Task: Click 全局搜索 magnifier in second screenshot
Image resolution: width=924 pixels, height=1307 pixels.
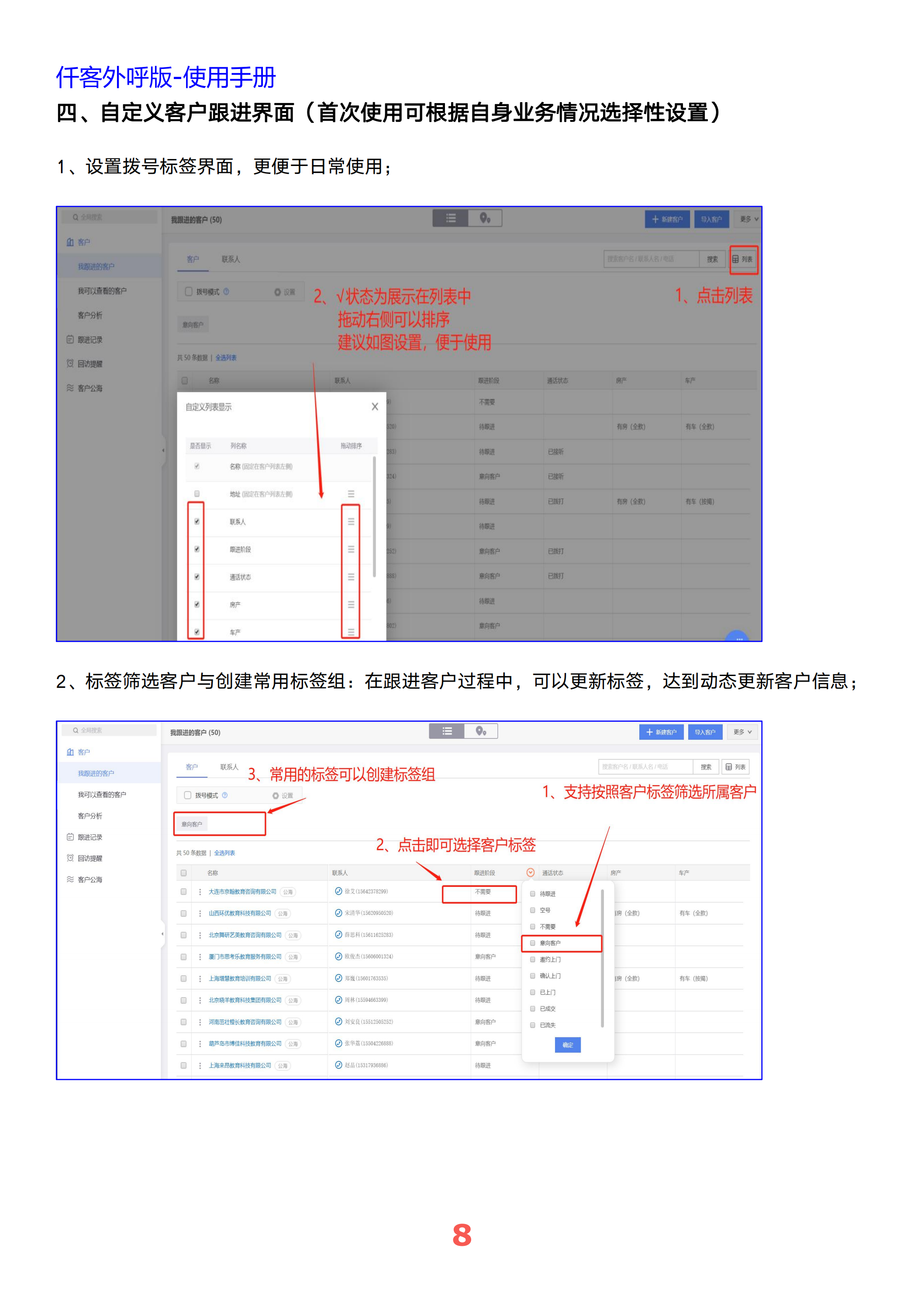Action: coord(75,730)
